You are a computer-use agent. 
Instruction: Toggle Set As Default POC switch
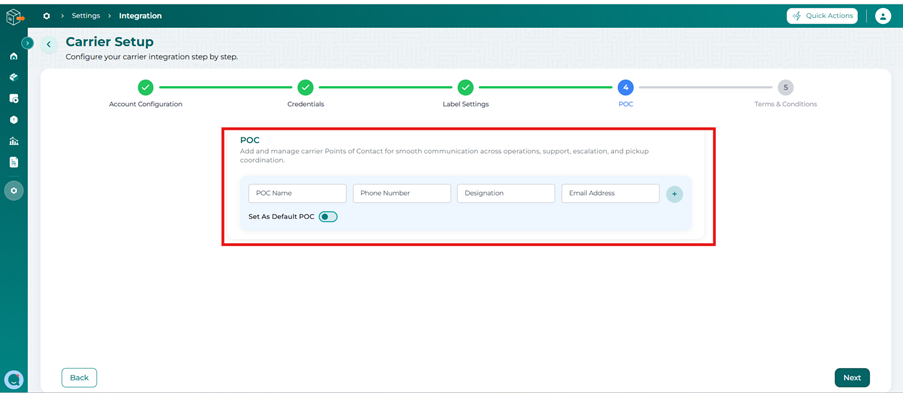point(328,217)
